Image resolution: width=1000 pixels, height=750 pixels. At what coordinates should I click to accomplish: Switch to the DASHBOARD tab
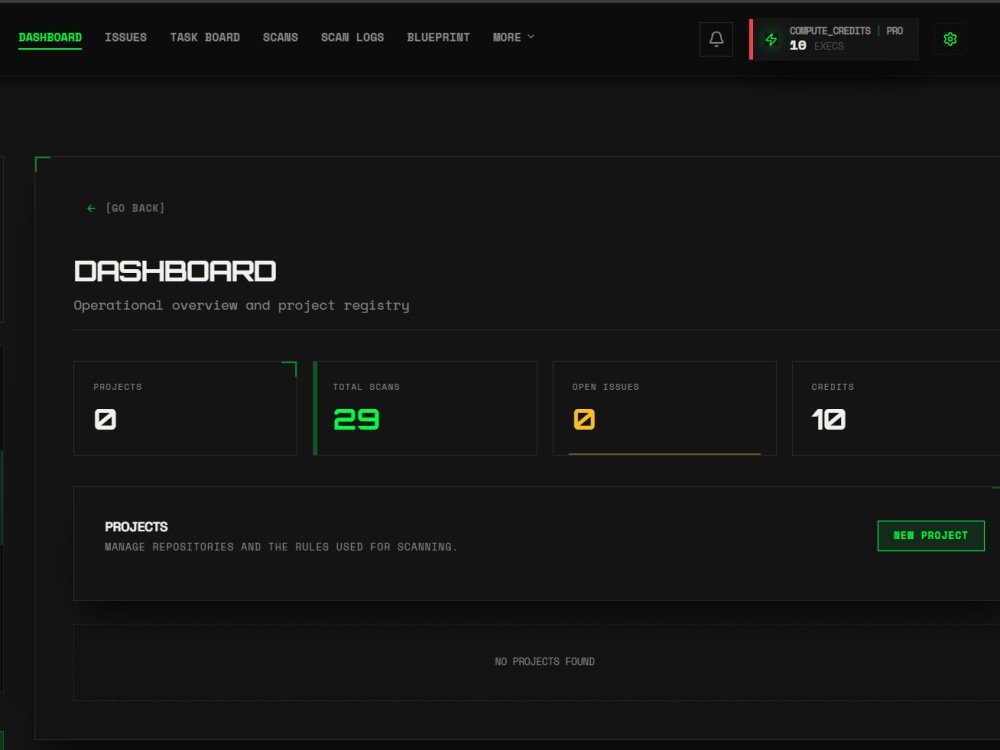(x=50, y=38)
